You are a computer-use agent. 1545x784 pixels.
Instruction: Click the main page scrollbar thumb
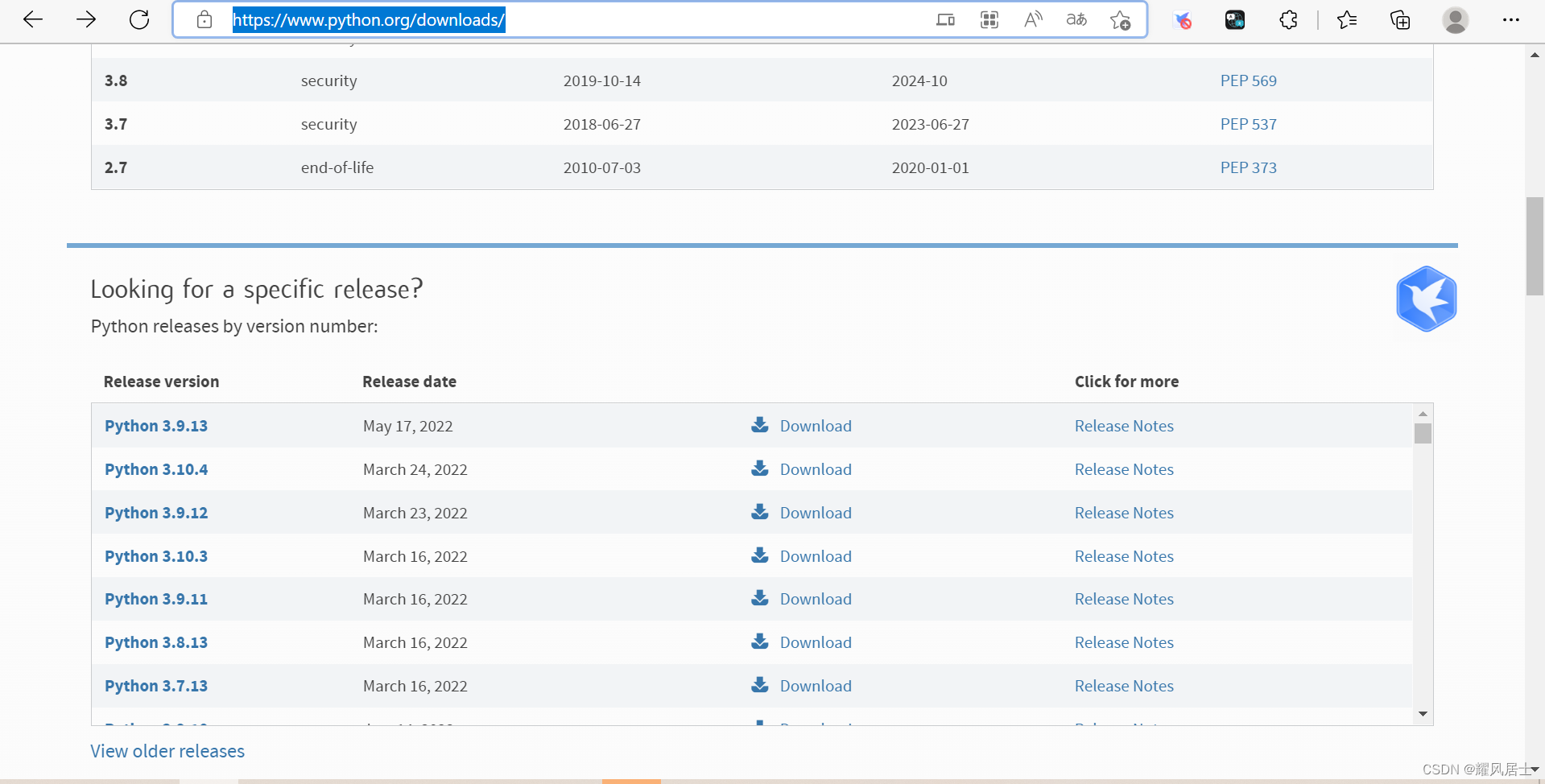(1535, 246)
